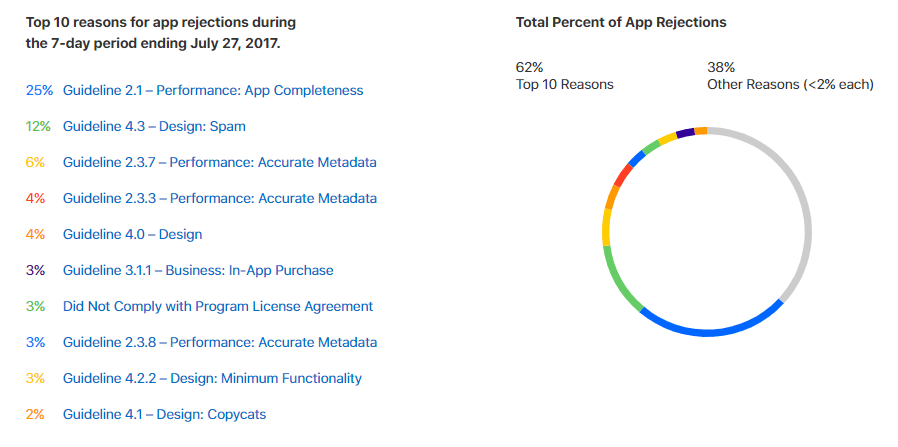Open Guideline 4.3 Design: Spam link
Viewport: 898px width, 447px height.
[x=154, y=126]
